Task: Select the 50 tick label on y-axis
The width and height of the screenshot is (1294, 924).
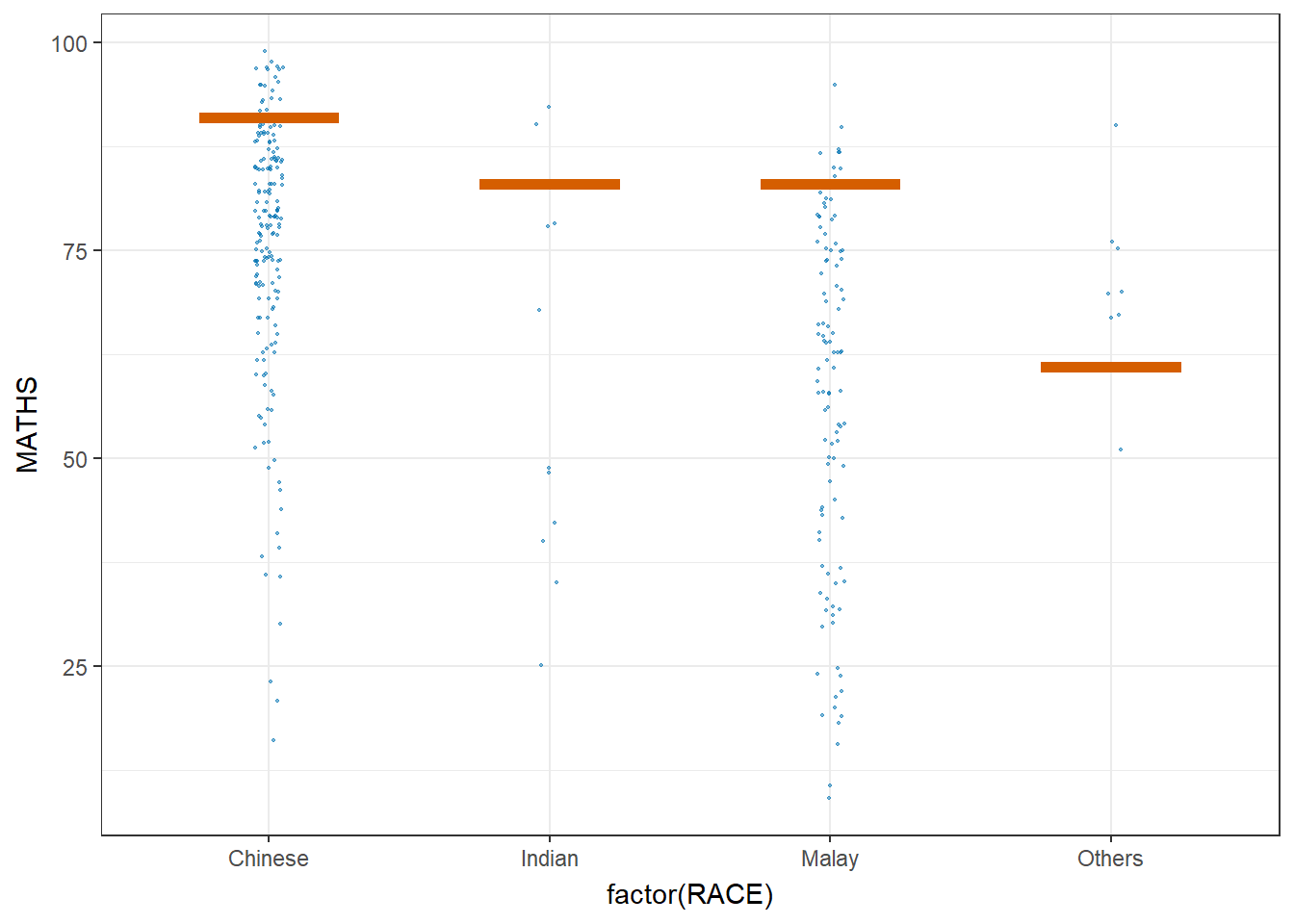Action: [75, 459]
